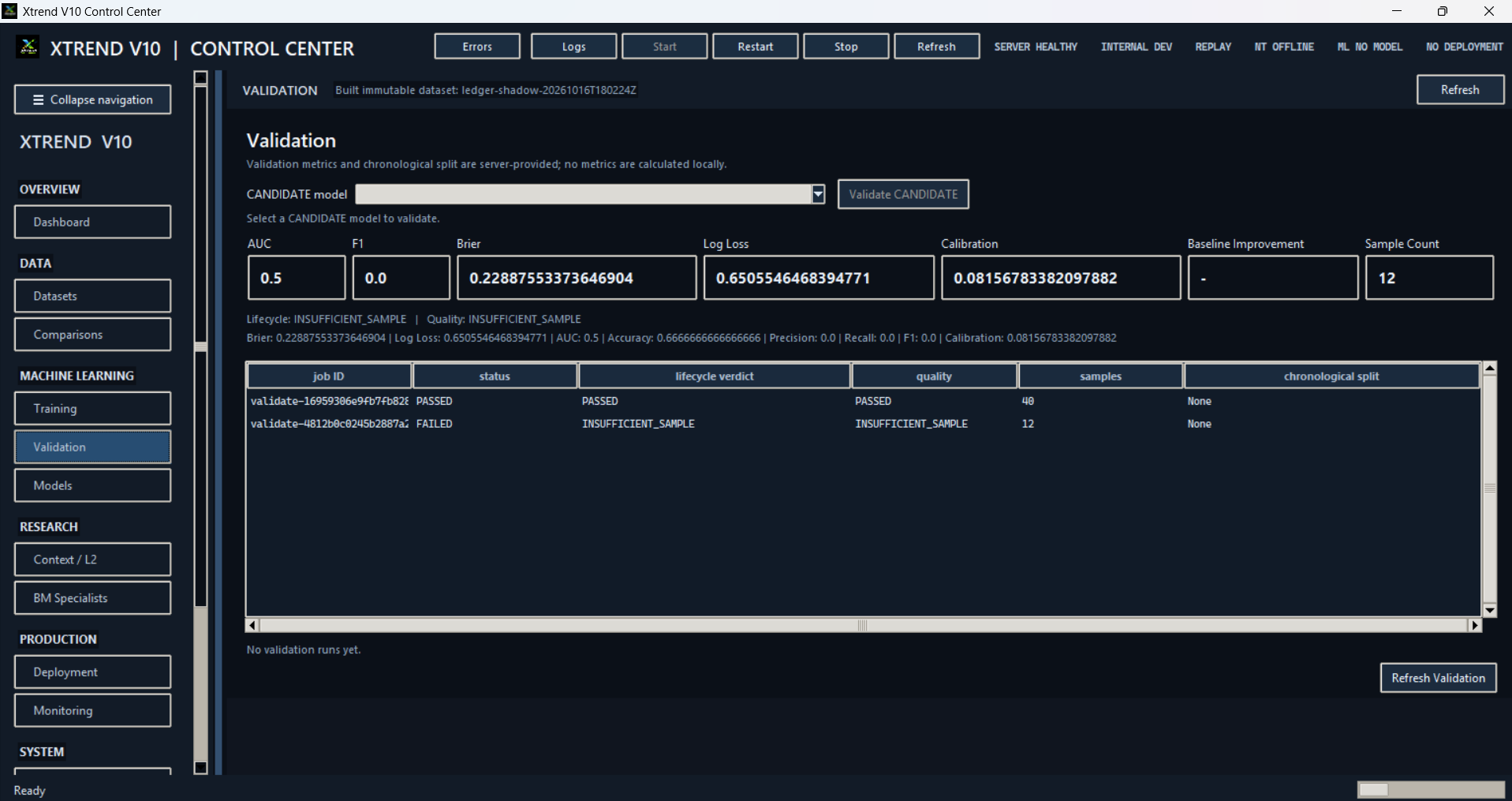Click table horizontal scrollbar right arrow
1512x801 pixels.
pyautogui.click(x=1474, y=625)
